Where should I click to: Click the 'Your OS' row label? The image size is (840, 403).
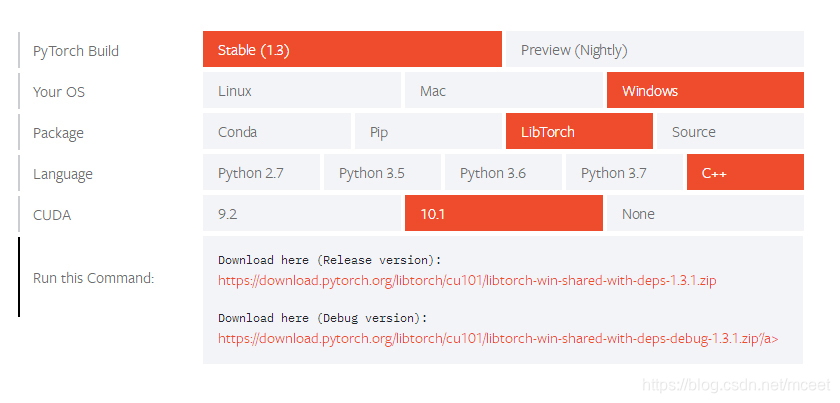click(x=59, y=92)
